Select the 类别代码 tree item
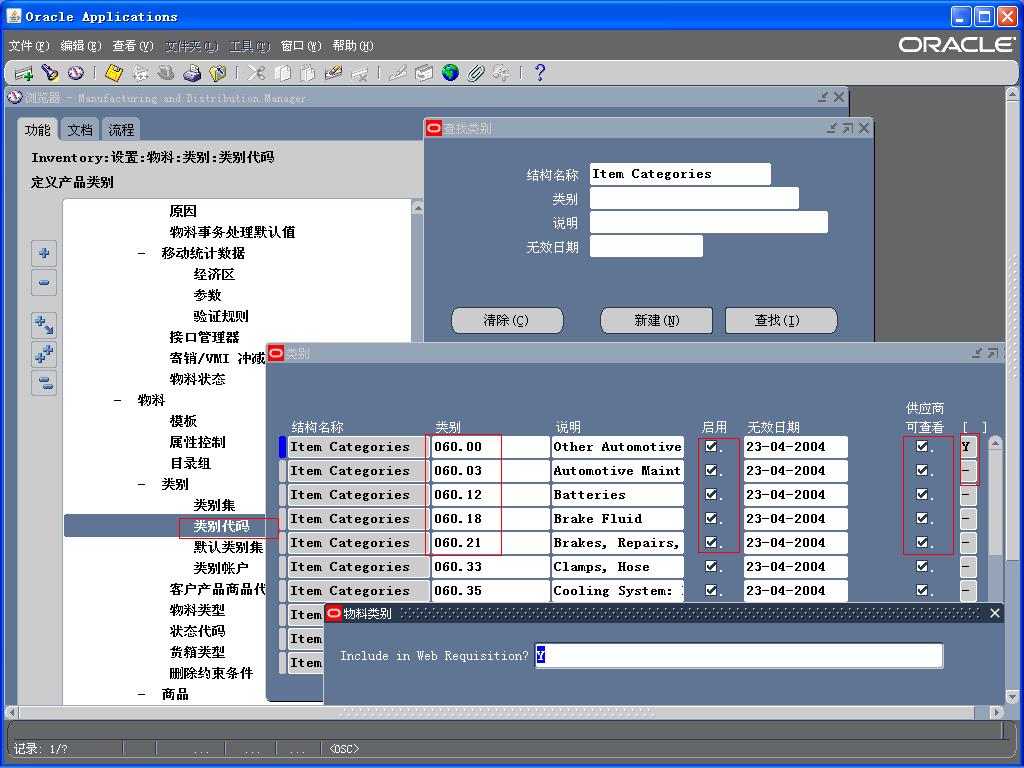Viewport: 1024px width, 768px height. [x=221, y=526]
